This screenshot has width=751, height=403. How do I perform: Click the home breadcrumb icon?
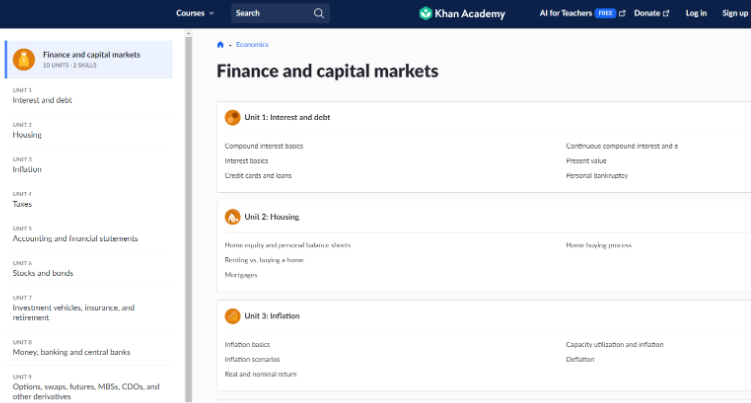(x=220, y=45)
